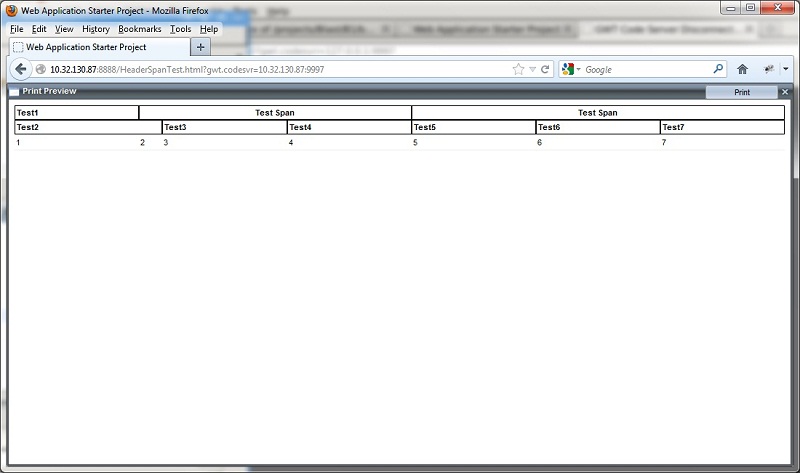
Task: Open the Tools menu
Action: [x=180, y=29]
